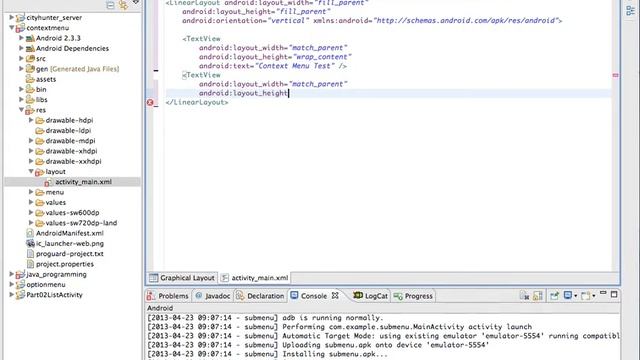Select the drawable-ldpi folder

68,131
